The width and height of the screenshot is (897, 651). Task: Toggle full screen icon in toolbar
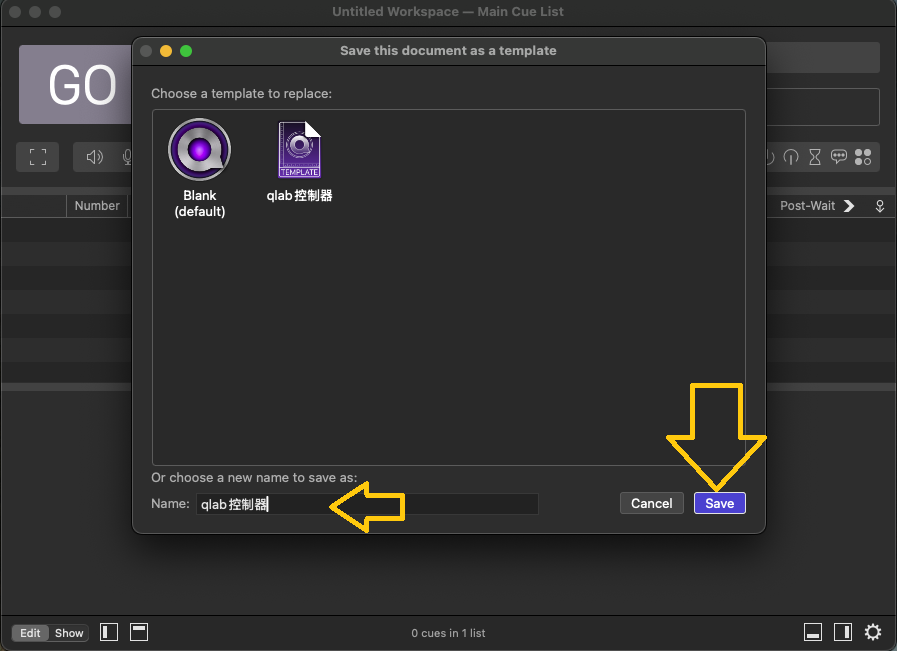pos(38,157)
